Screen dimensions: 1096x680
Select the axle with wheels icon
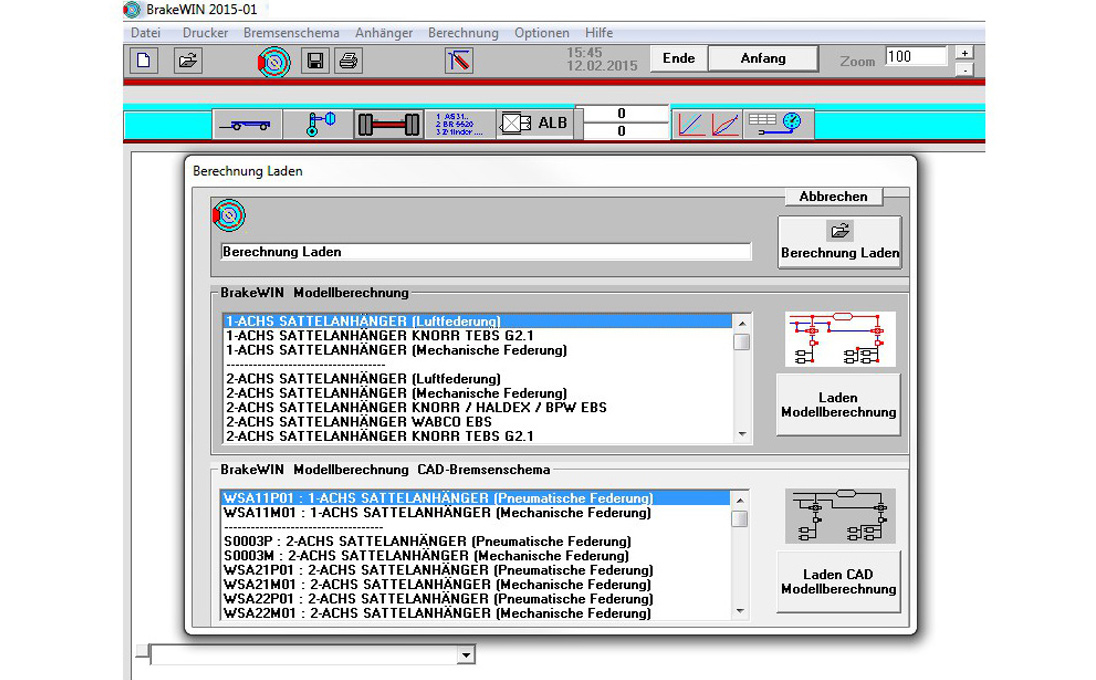click(x=389, y=124)
